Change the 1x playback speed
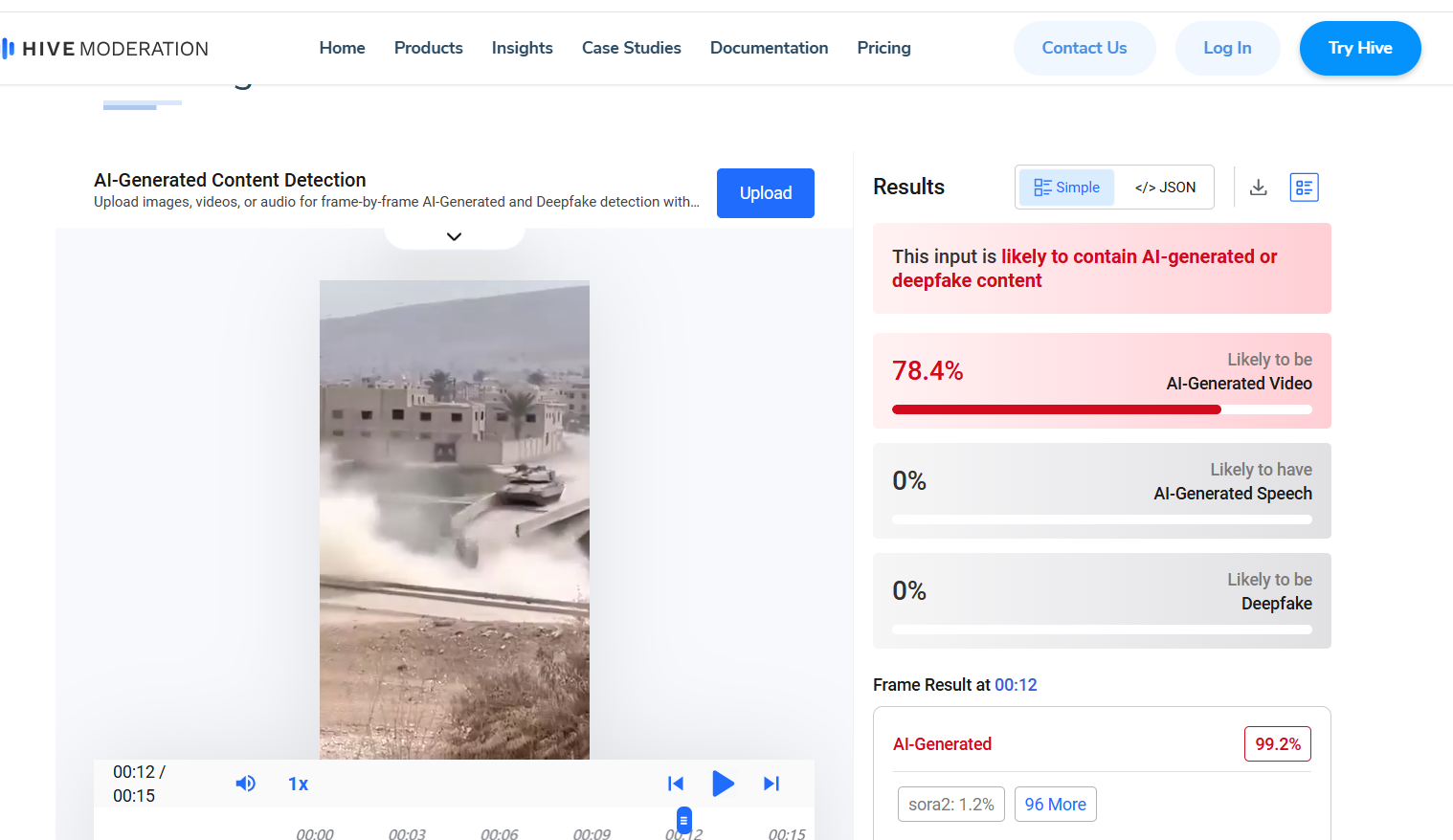Viewport: 1453px width, 840px height. point(298,784)
